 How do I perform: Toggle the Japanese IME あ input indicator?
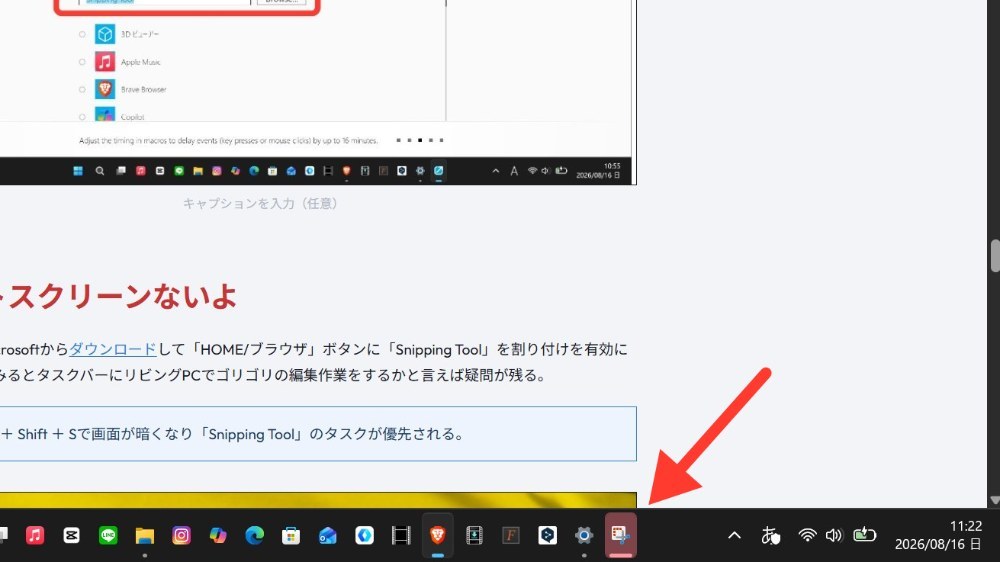770,535
